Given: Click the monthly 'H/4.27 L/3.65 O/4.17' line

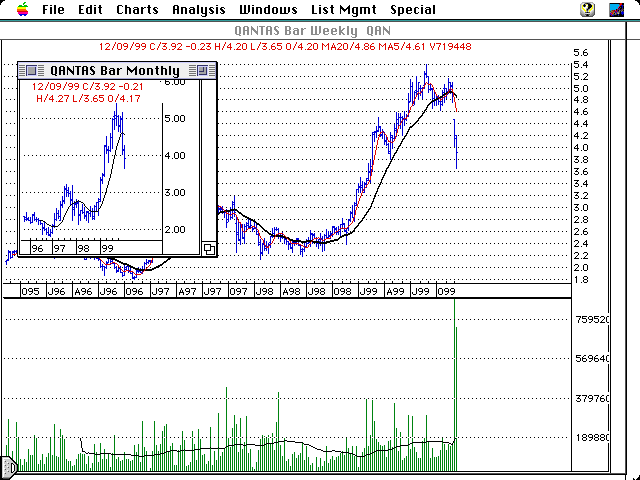Looking at the screenshot, I should pos(88,98).
